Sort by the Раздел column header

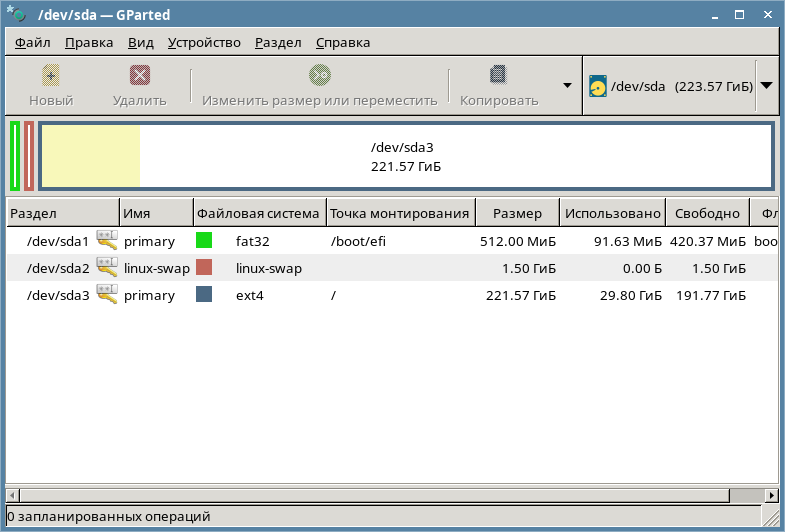click(x=63, y=213)
